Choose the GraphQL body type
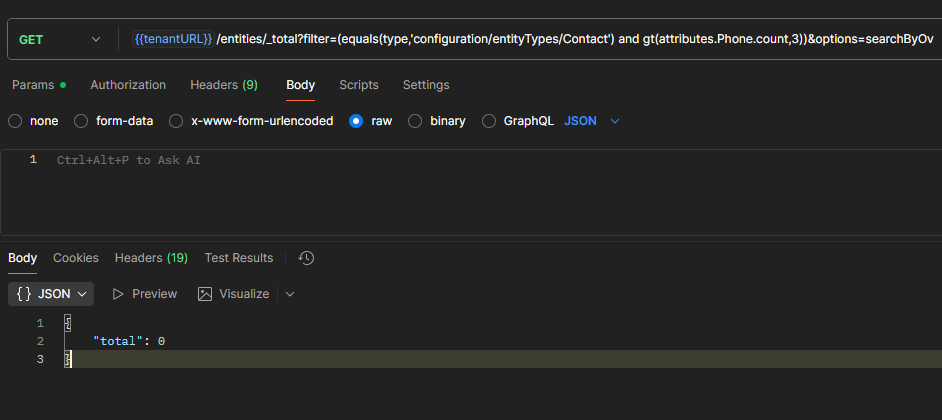Screen dimensions: 942x420 [x=489, y=121]
